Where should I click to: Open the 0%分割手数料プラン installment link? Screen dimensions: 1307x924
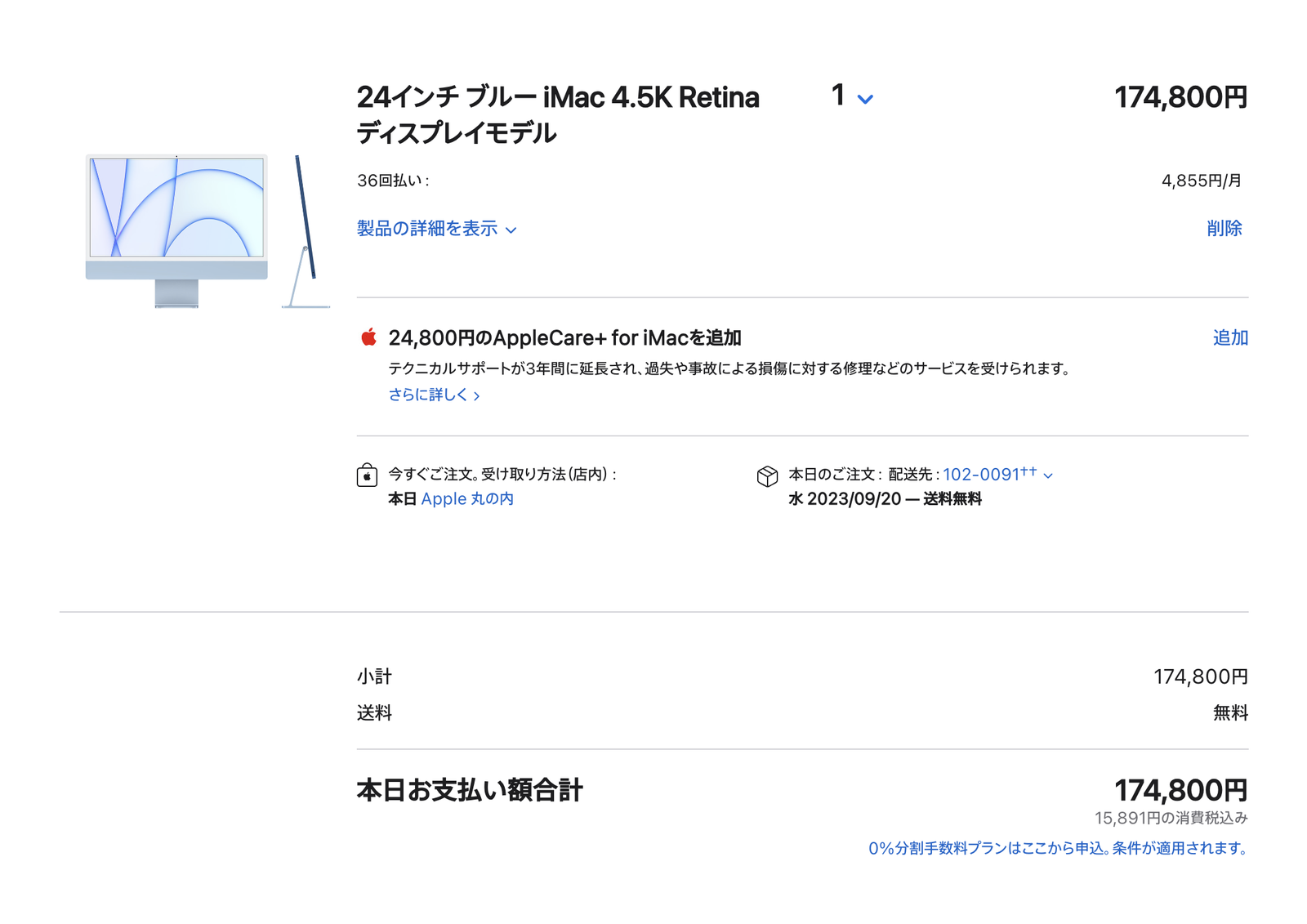[x=1058, y=848]
